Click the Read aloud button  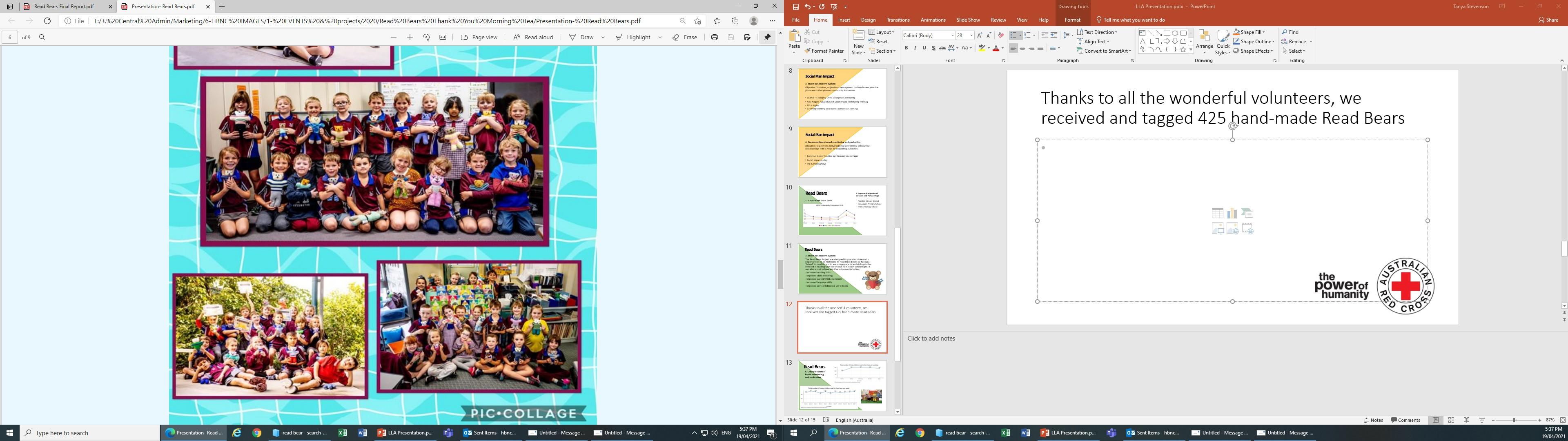coord(532,37)
